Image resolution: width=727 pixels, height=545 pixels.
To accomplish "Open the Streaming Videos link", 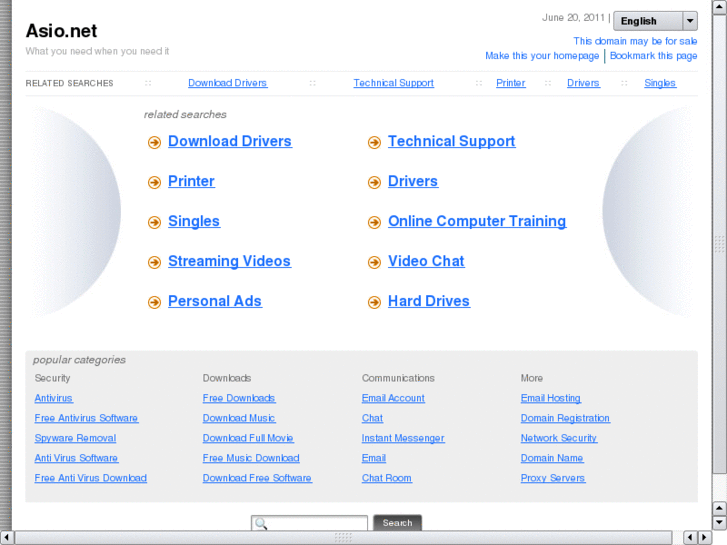I will [229, 261].
